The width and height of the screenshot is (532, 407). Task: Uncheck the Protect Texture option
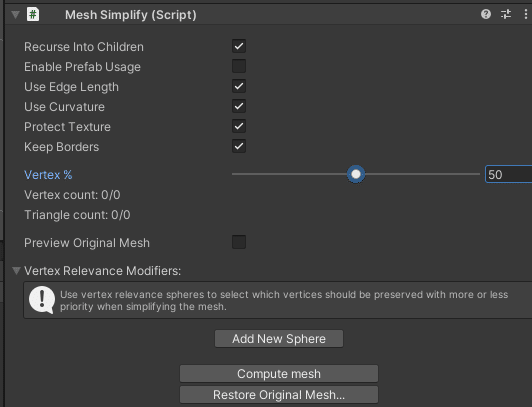239,126
